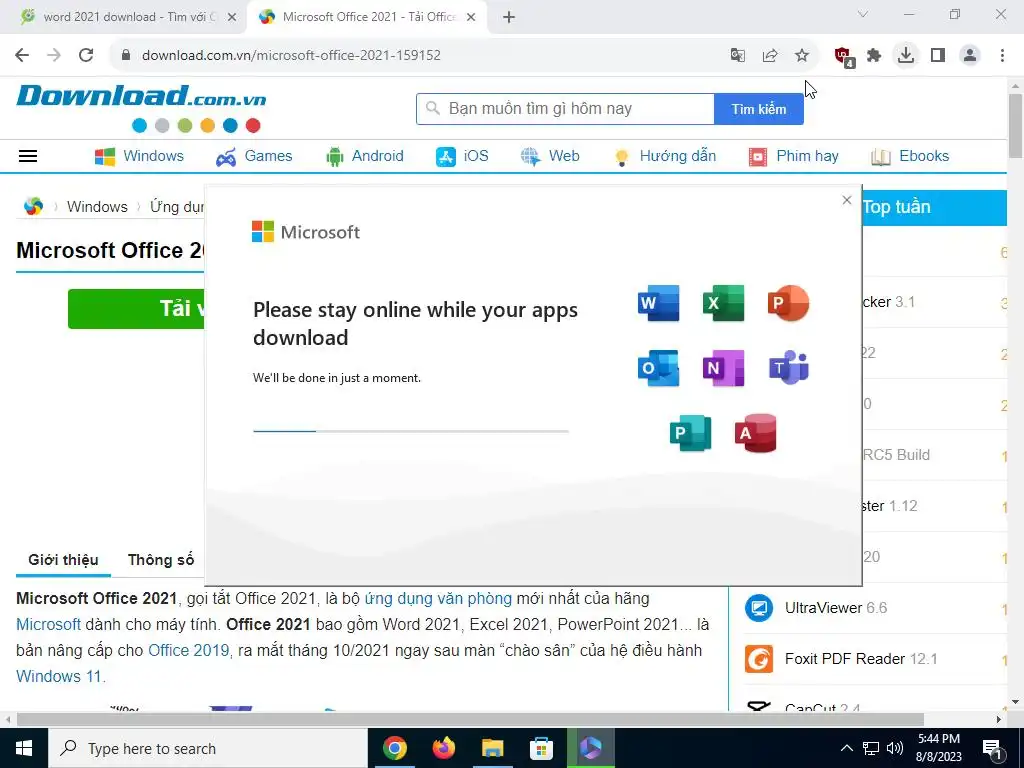Open the uBlock Origin extension icon
Viewport: 1024px width, 768px height.
(x=844, y=56)
